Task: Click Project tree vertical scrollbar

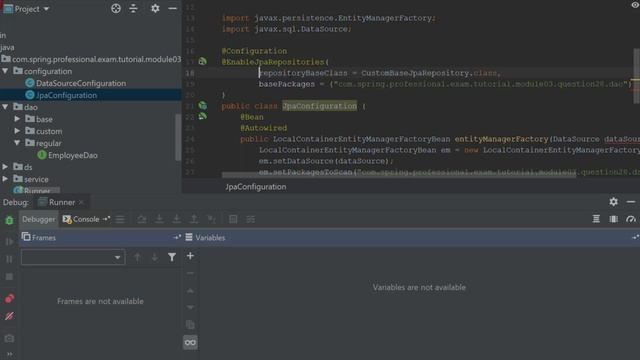Action: [178, 137]
